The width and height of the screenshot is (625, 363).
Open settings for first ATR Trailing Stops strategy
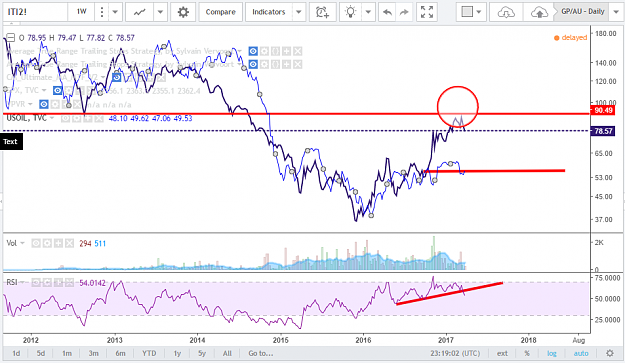pos(264,51)
